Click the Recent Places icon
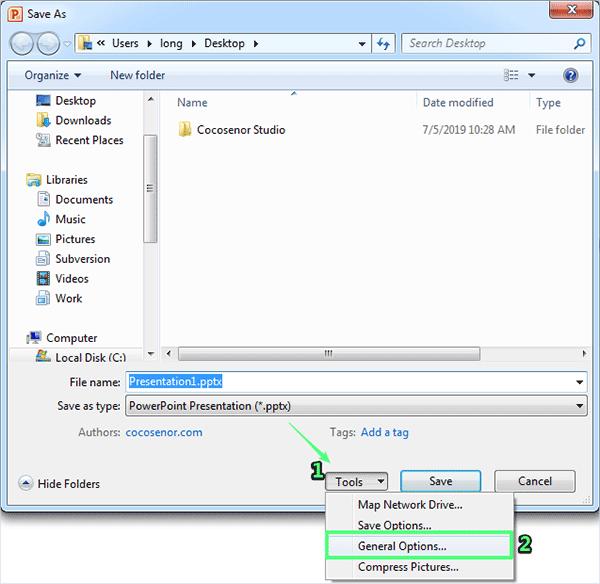Screen dimensions: 600x584 (43, 140)
